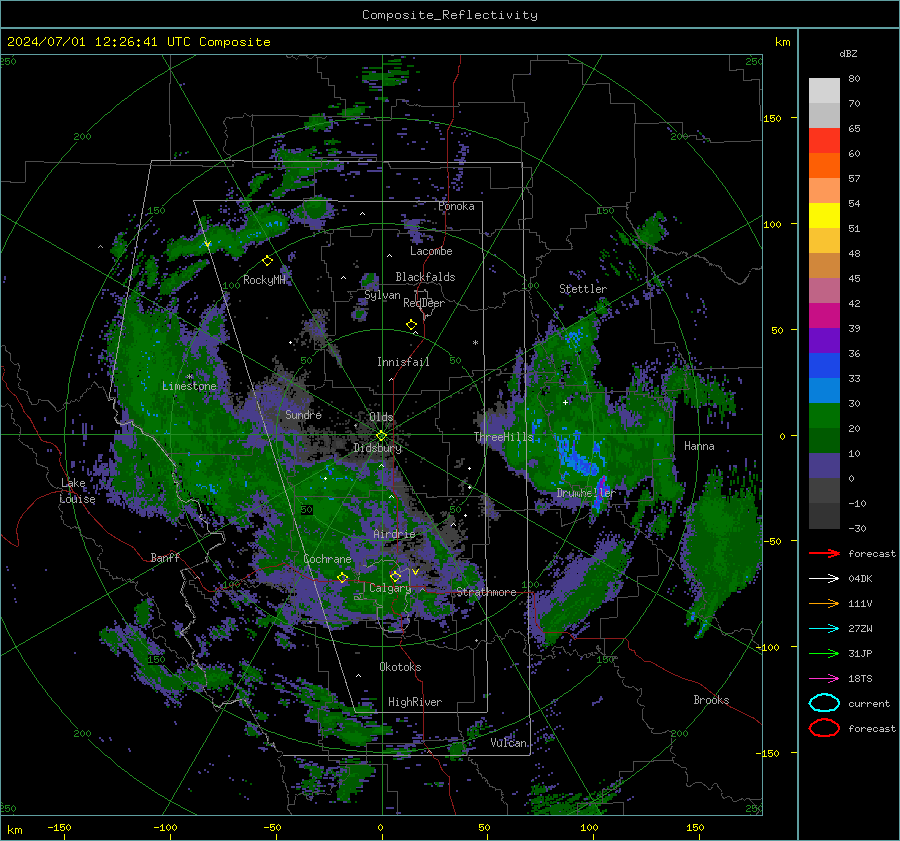The width and height of the screenshot is (900, 841).
Task: Click the Lake Louise label
Action: (77, 491)
